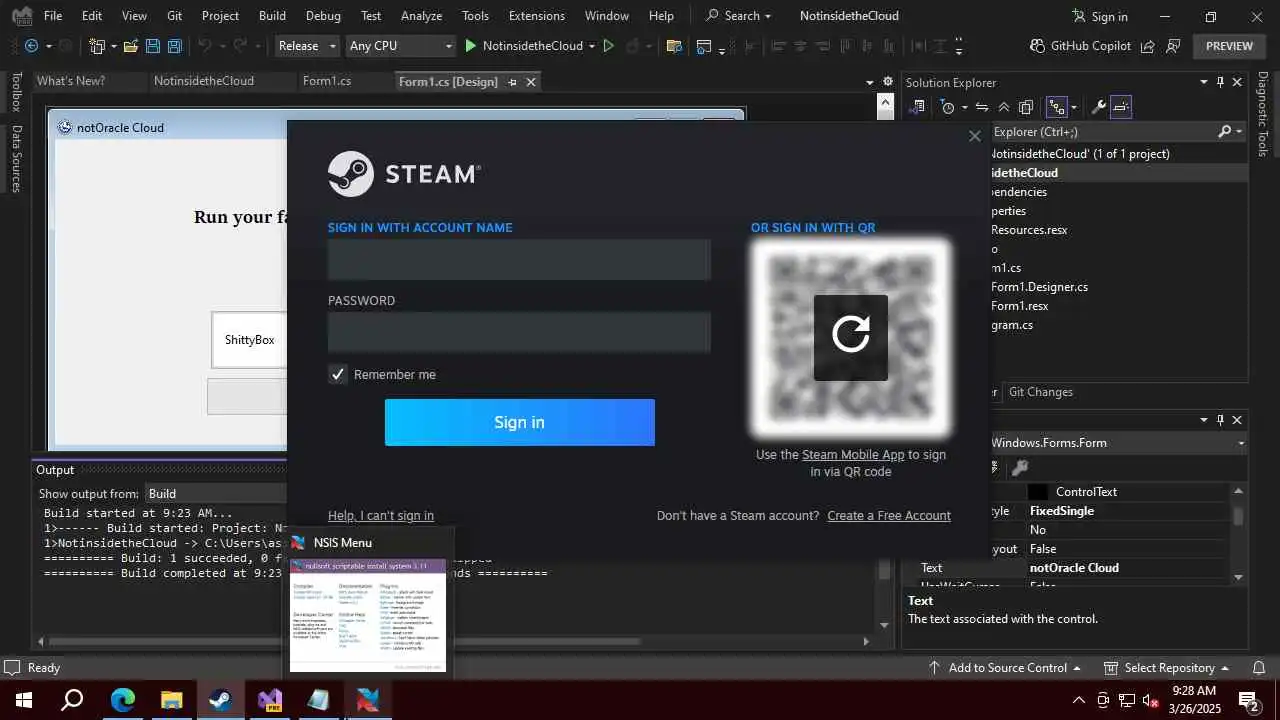The height and width of the screenshot is (720, 1280).
Task: Switch to the NotinsidetheCloud tab
Action: click(204, 81)
